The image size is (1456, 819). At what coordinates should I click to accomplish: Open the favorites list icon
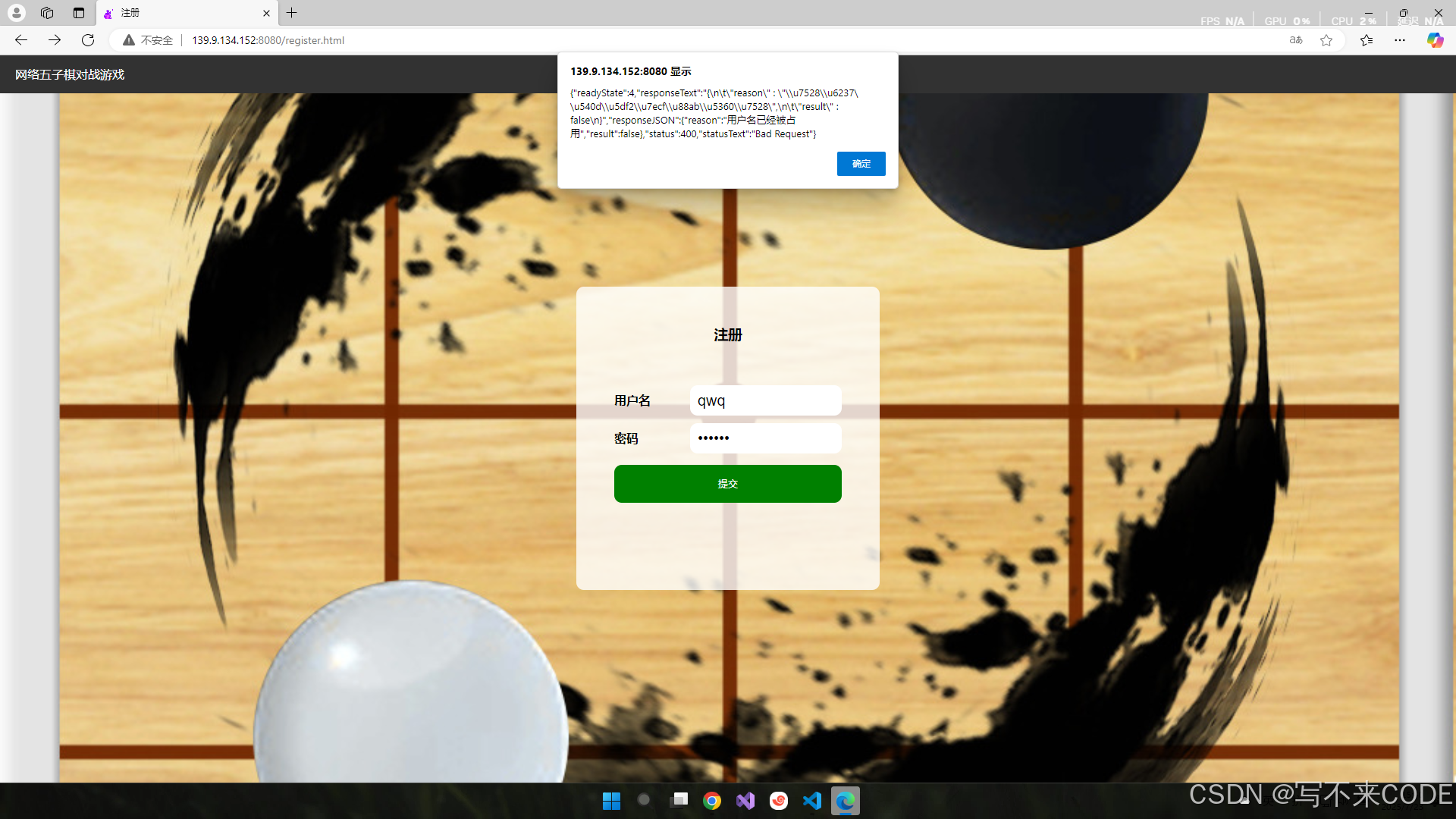1367,40
